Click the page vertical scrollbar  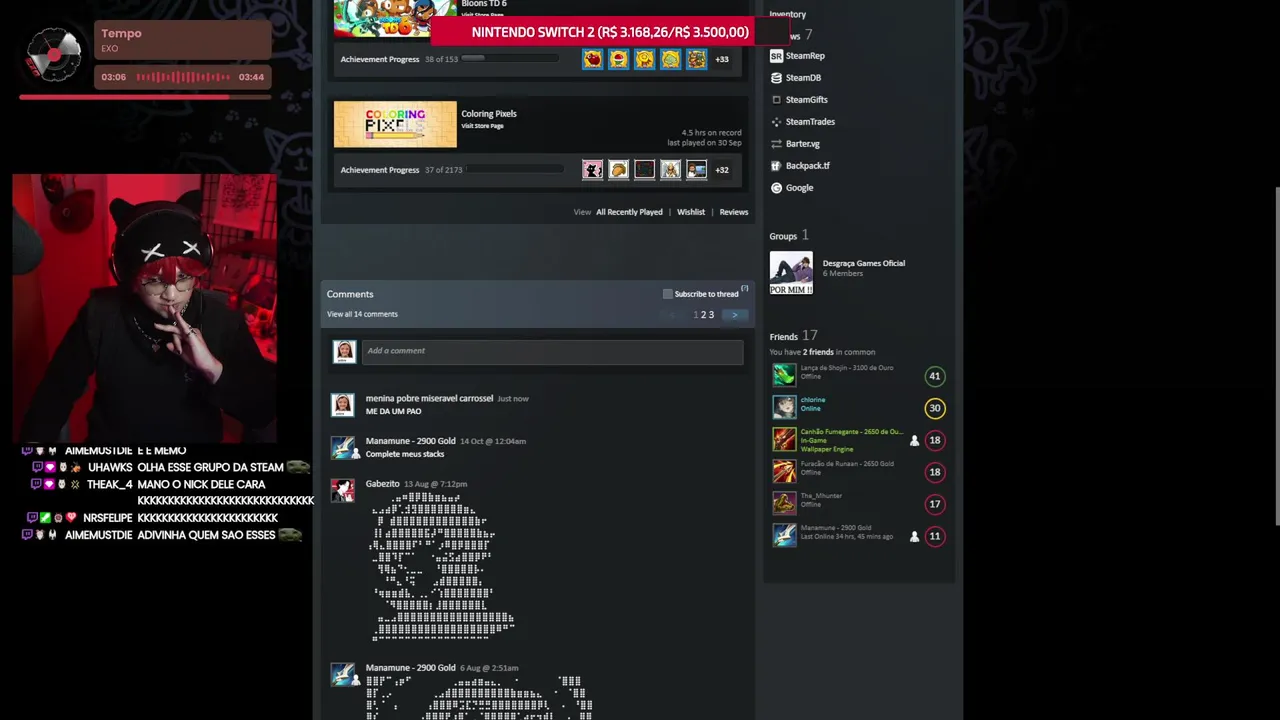coord(1276,355)
